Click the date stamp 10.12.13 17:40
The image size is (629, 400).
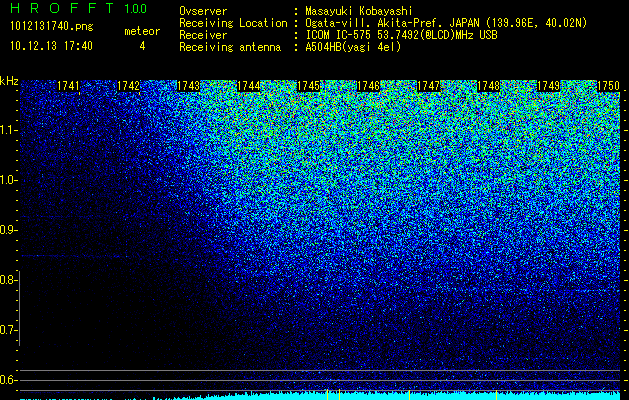[51, 46]
